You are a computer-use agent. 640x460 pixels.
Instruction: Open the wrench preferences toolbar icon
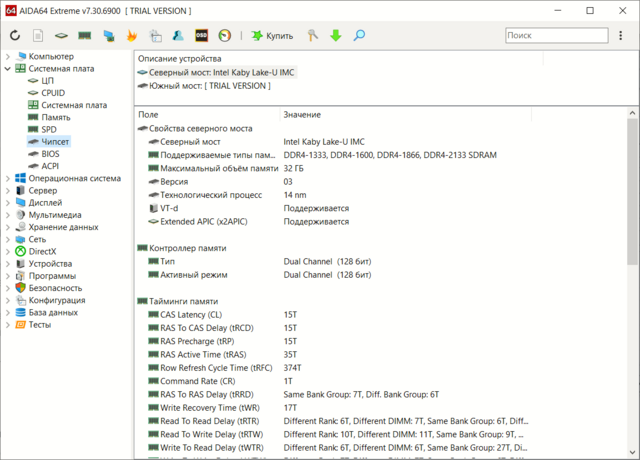[312, 36]
